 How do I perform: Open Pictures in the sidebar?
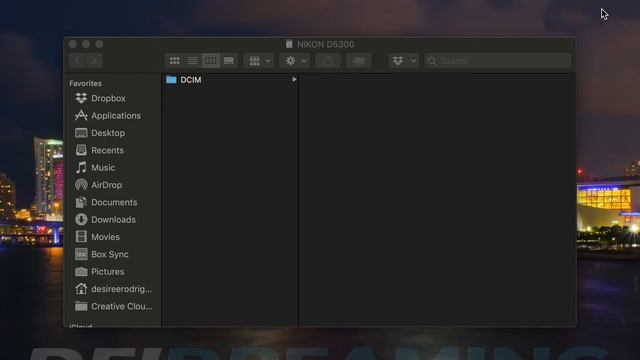[x=100, y=271]
